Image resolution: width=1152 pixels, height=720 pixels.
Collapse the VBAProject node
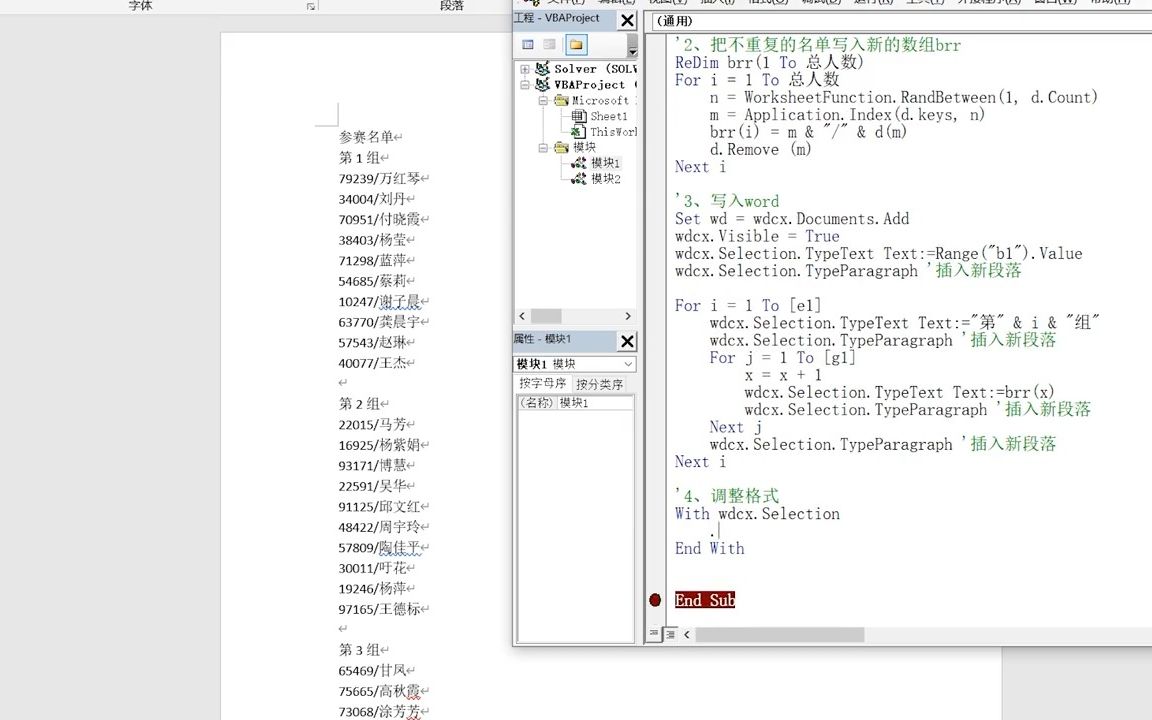[524, 83]
